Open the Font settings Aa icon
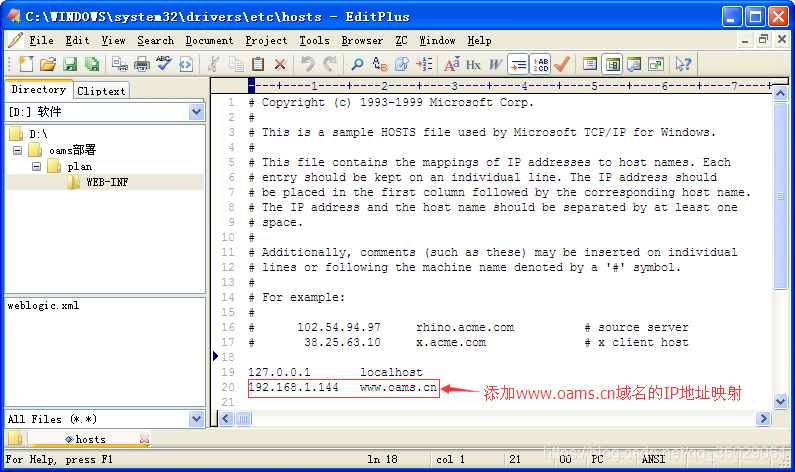 click(x=452, y=64)
